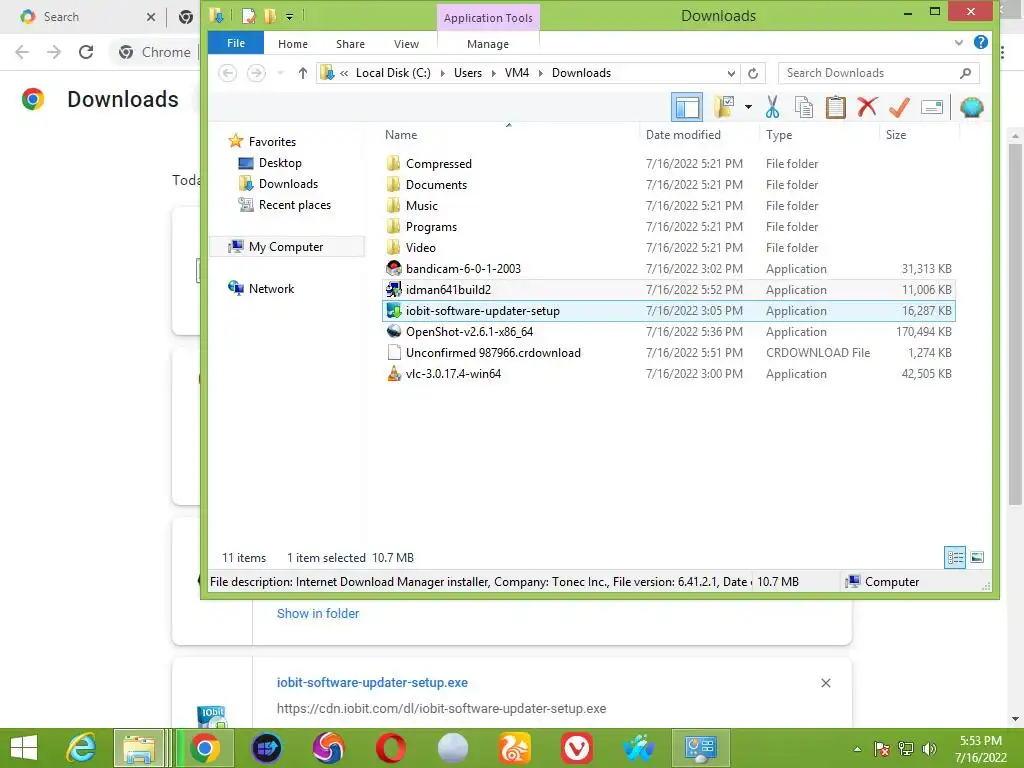Launch Internet Explorer from taskbar

81,748
